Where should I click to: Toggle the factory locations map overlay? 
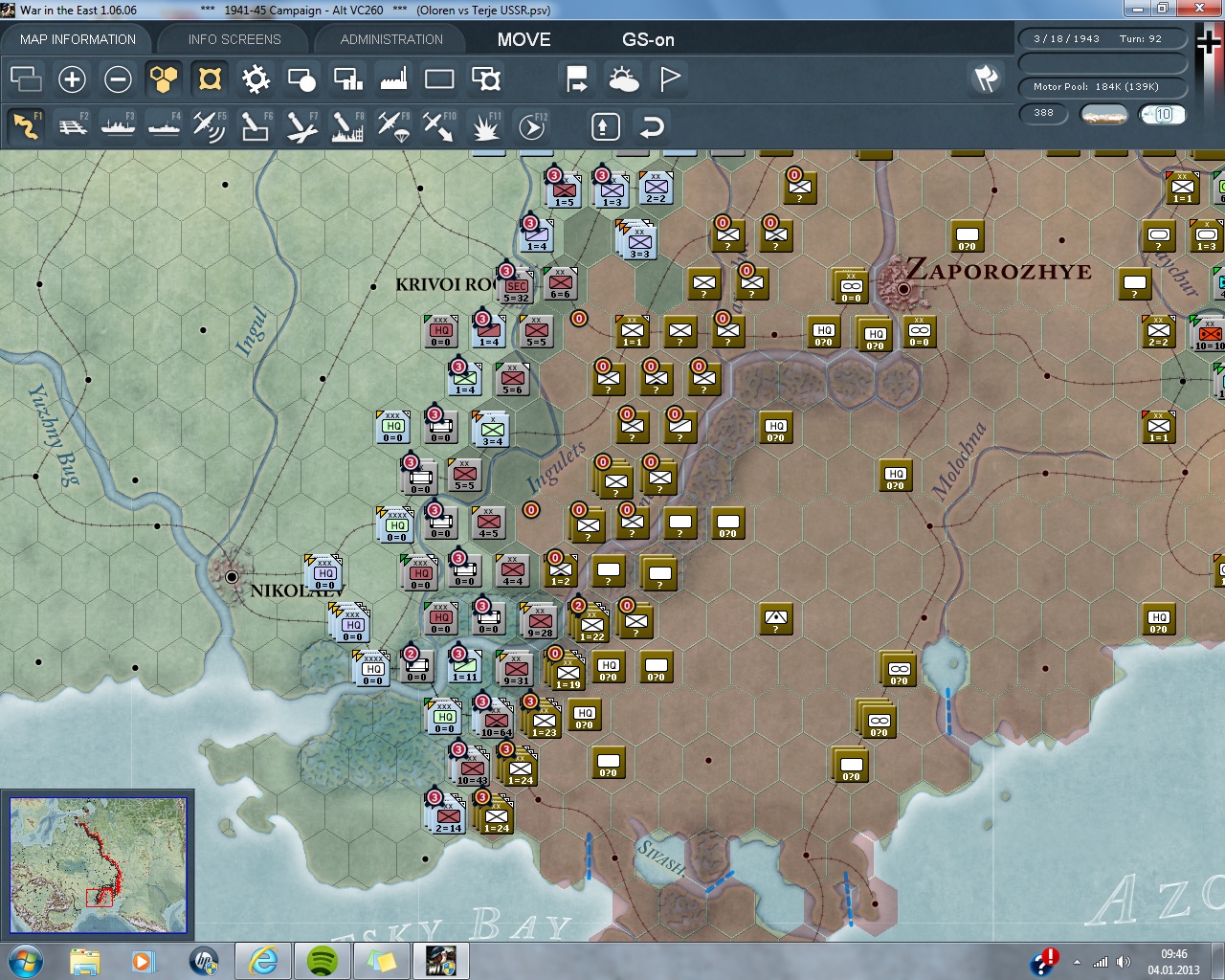click(393, 79)
